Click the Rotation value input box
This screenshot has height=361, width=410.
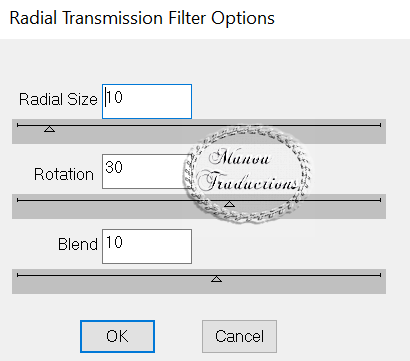(x=147, y=171)
